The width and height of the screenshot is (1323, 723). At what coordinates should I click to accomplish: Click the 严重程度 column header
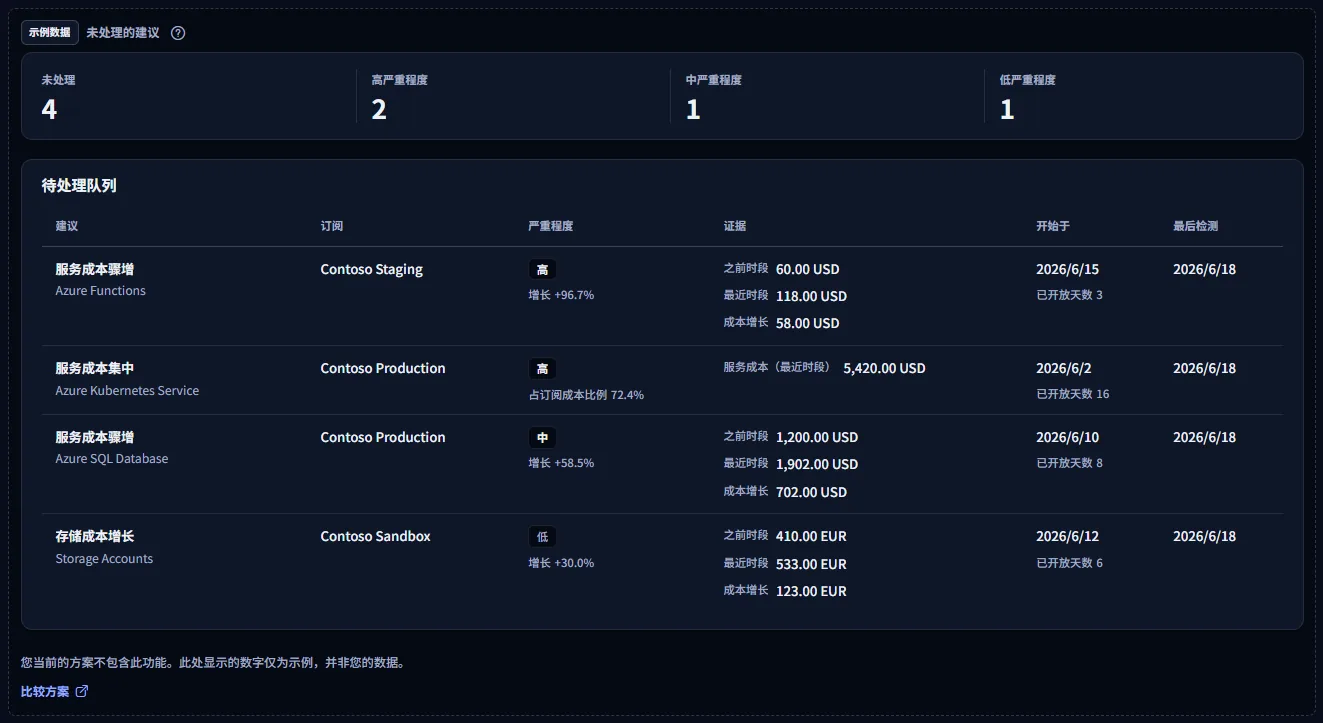tap(551, 226)
